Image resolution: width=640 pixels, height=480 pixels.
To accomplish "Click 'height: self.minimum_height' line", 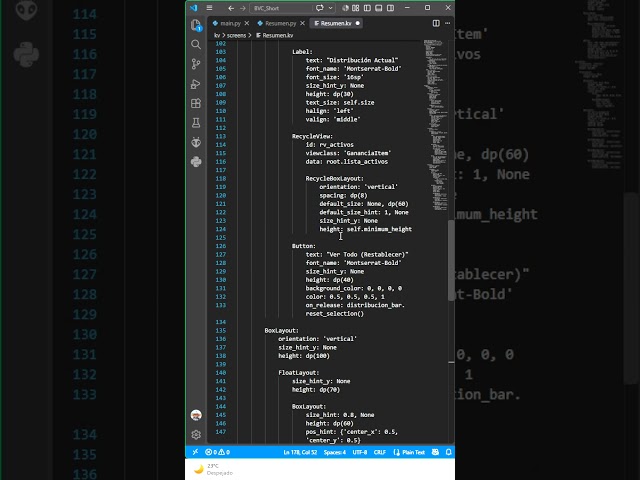I will point(365,229).
